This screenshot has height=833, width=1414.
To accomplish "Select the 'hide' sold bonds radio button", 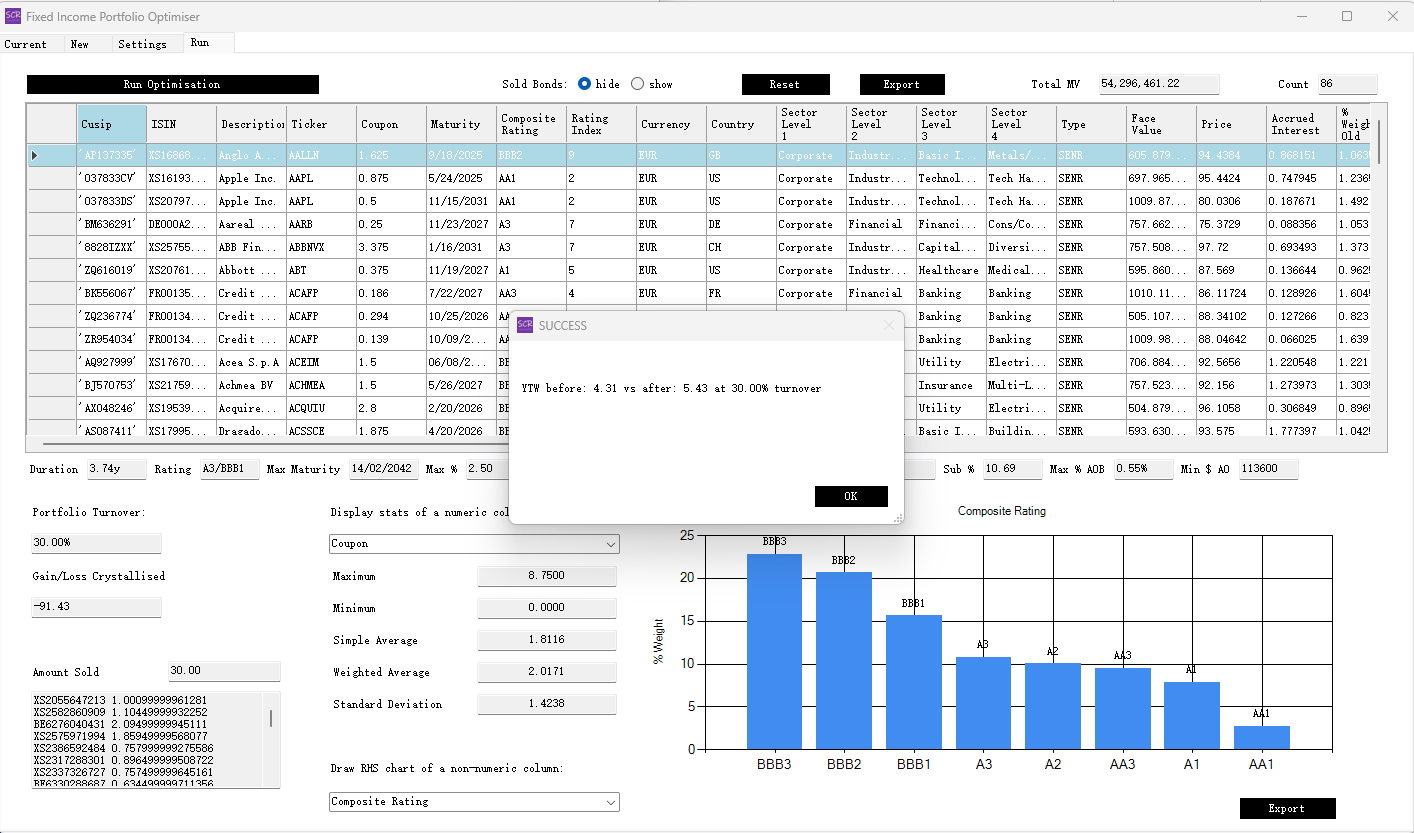I will point(585,84).
